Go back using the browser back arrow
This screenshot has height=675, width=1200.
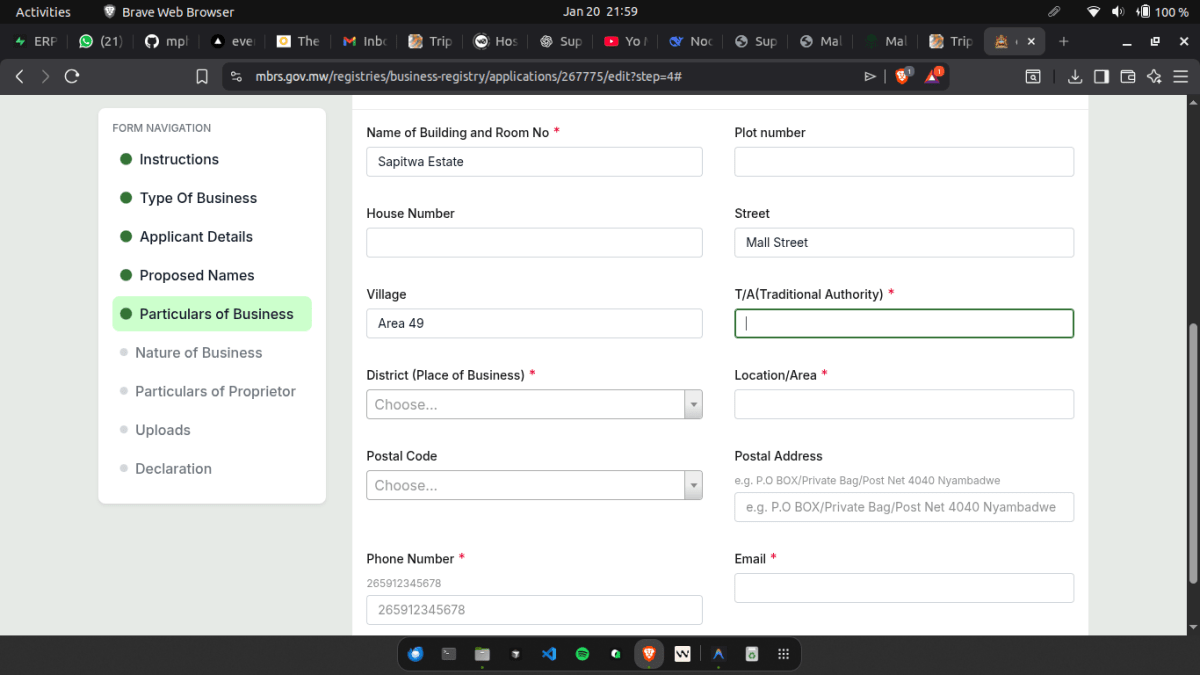click(19, 76)
